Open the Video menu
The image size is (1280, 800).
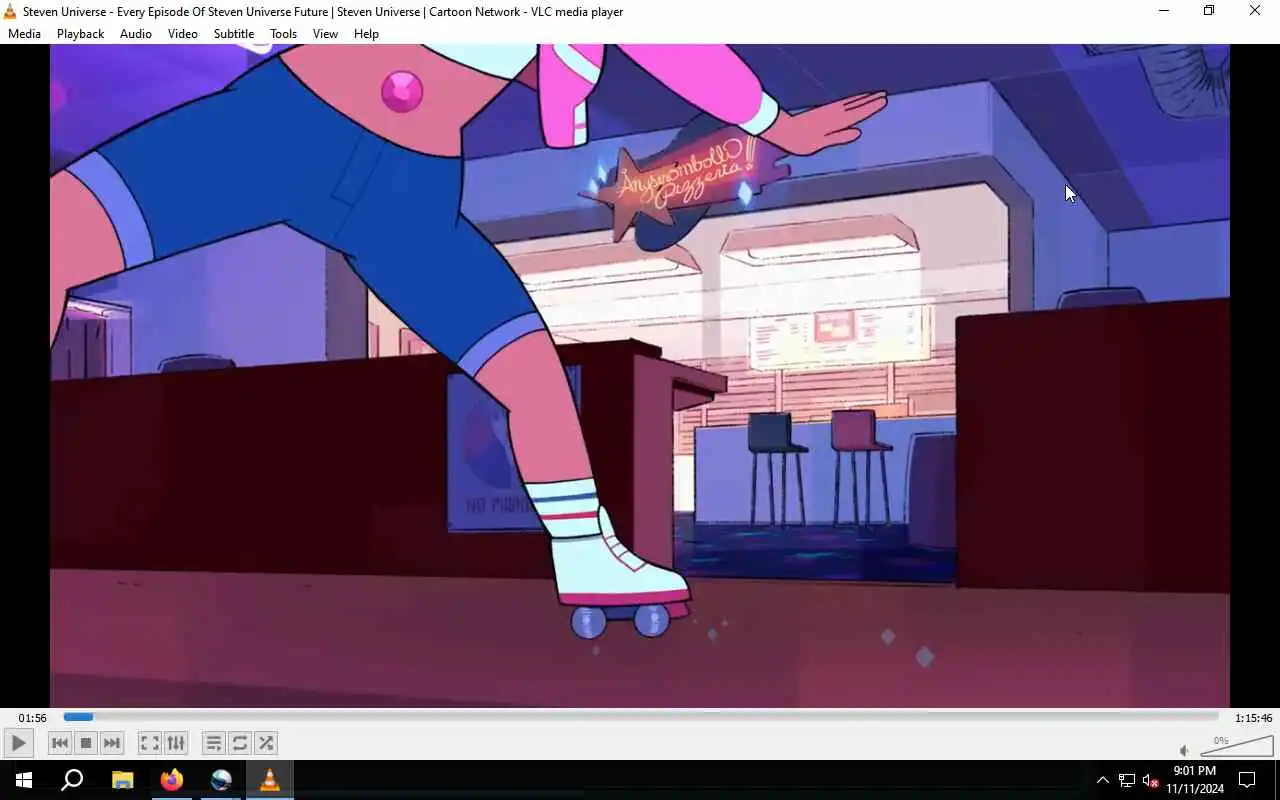pos(183,34)
